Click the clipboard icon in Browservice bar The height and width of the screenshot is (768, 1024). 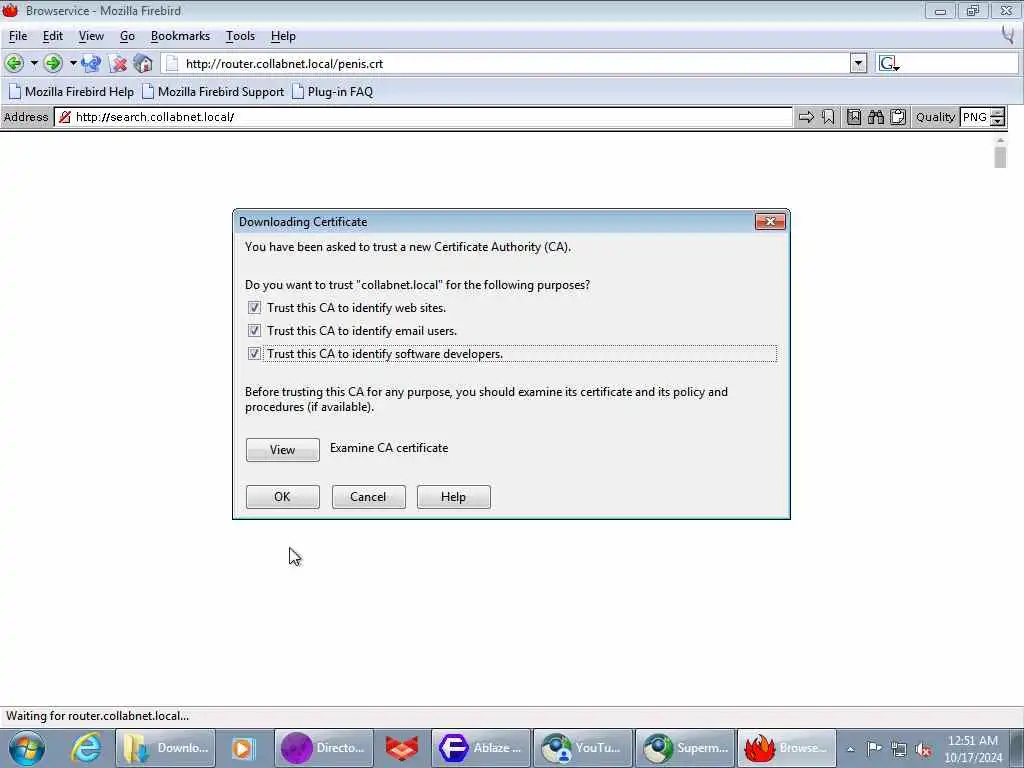[898, 117]
